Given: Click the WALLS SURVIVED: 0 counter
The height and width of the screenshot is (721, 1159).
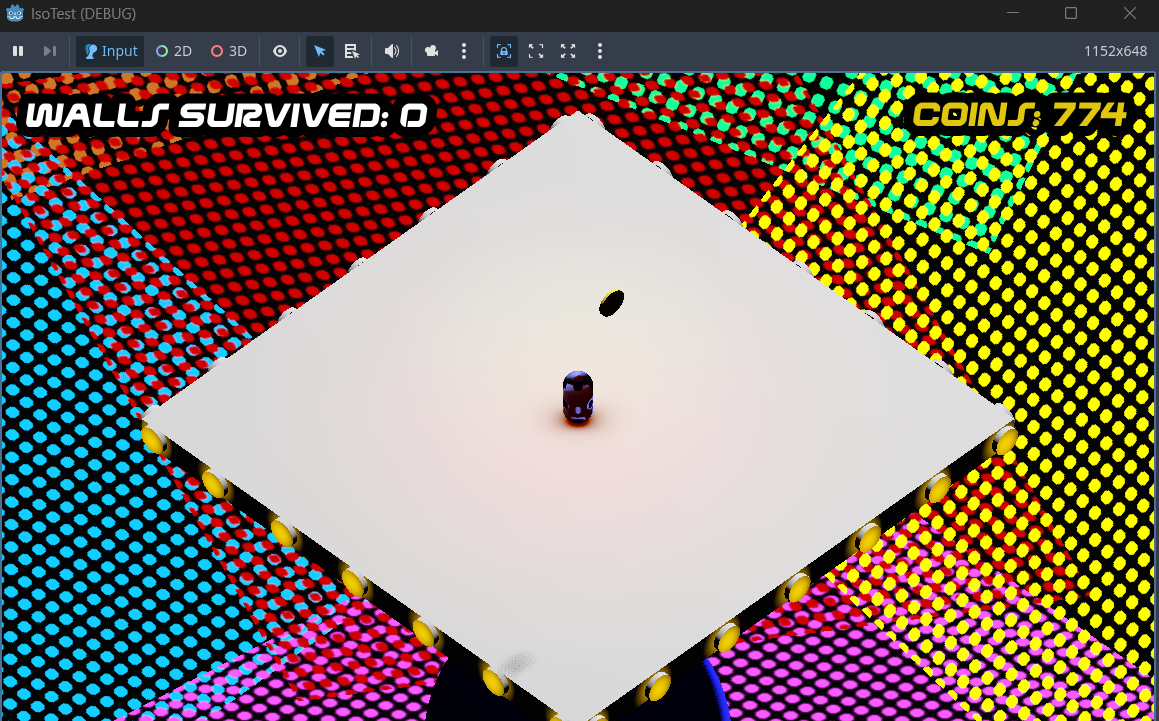Looking at the screenshot, I should [226, 116].
